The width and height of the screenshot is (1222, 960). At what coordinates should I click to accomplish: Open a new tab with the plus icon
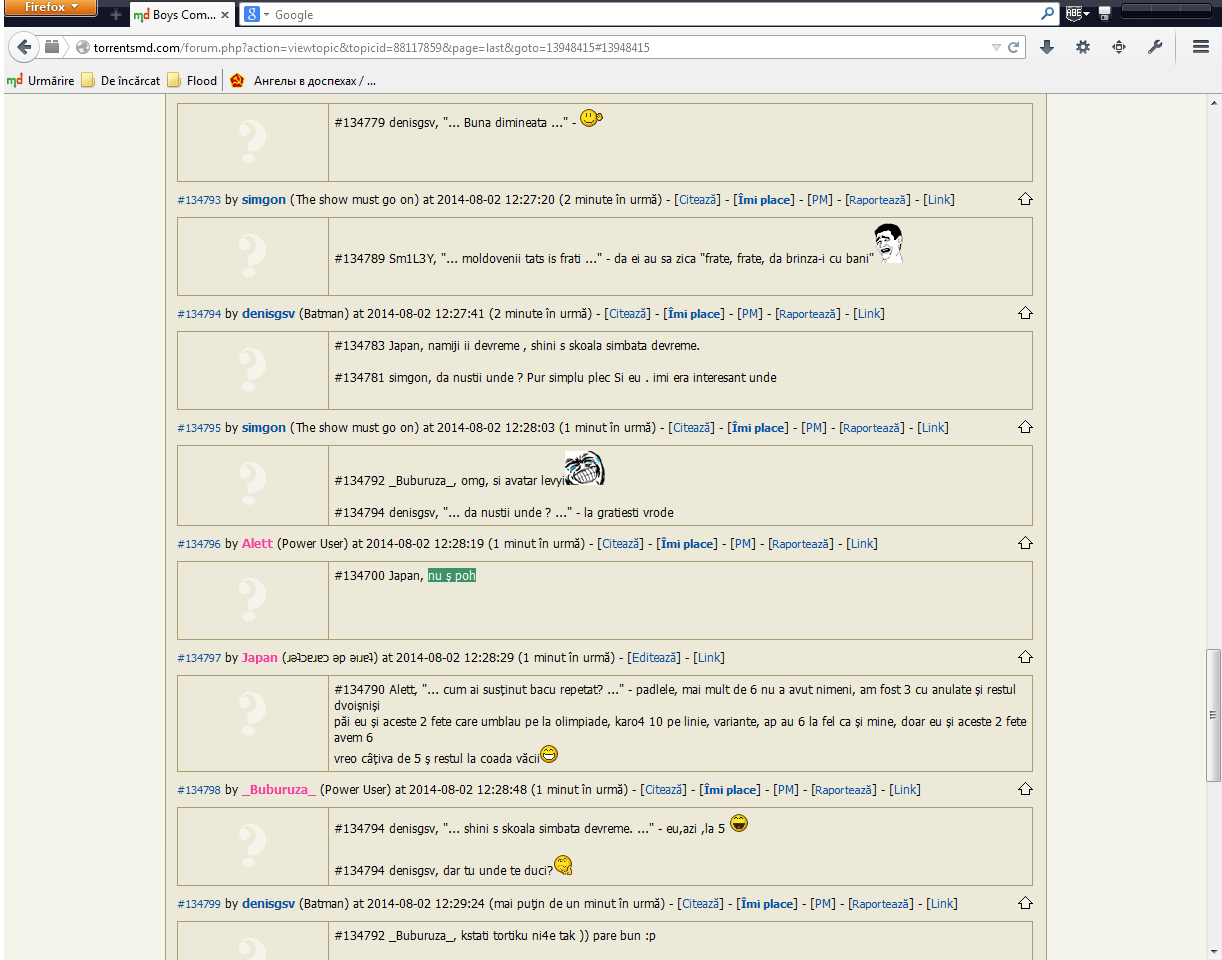pyautogui.click(x=116, y=15)
